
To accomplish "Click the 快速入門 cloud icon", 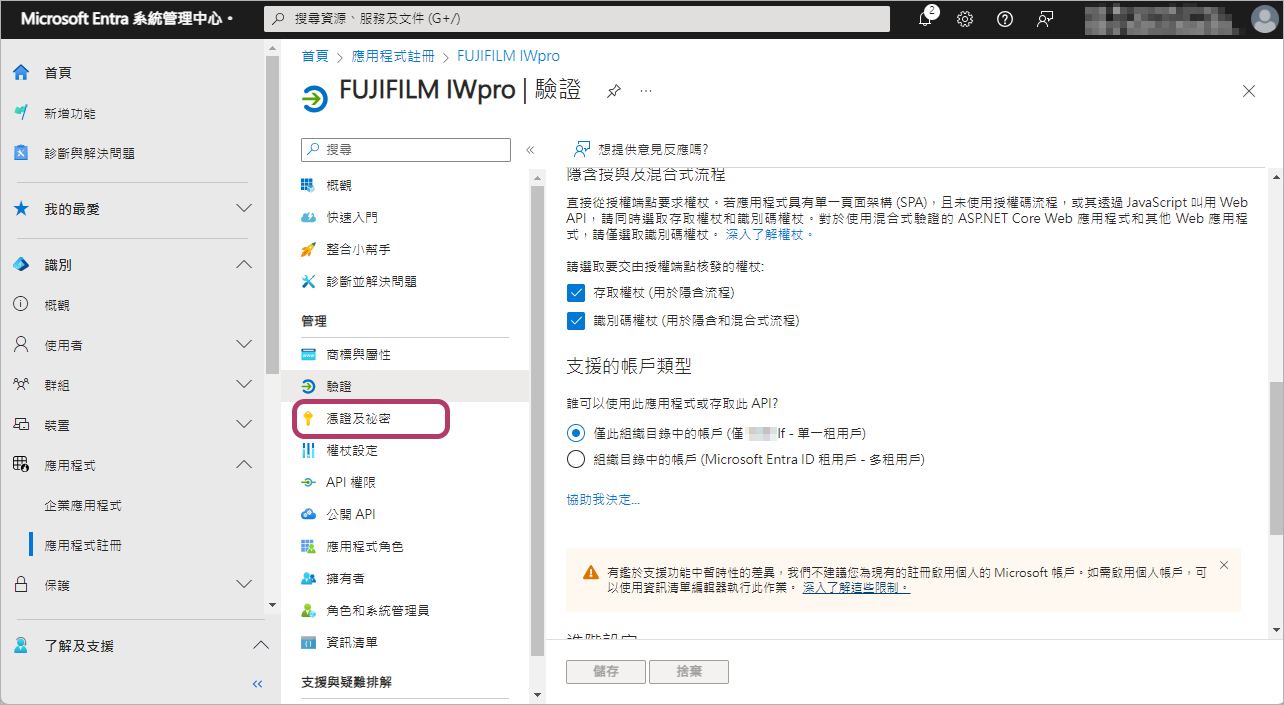I will tap(308, 217).
